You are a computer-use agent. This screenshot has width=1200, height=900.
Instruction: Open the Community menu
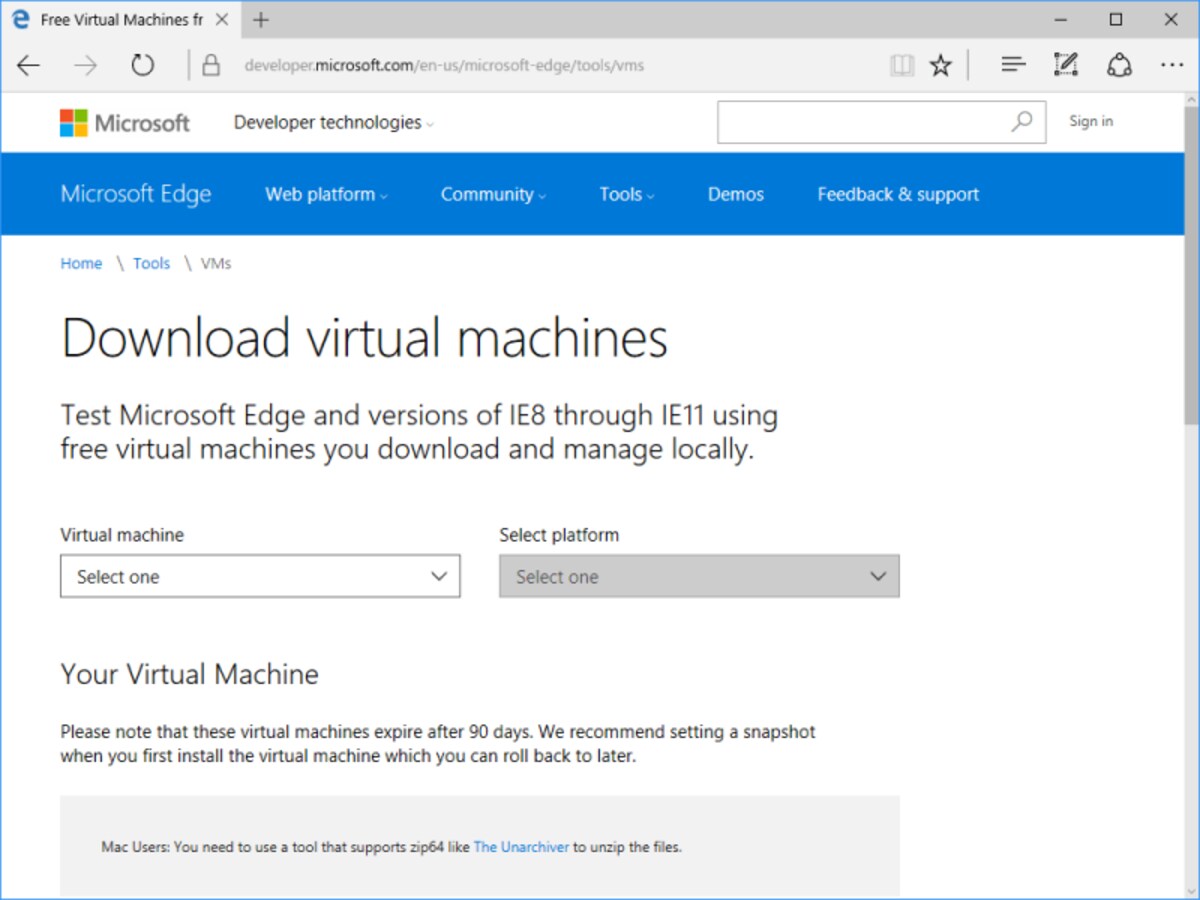[493, 194]
